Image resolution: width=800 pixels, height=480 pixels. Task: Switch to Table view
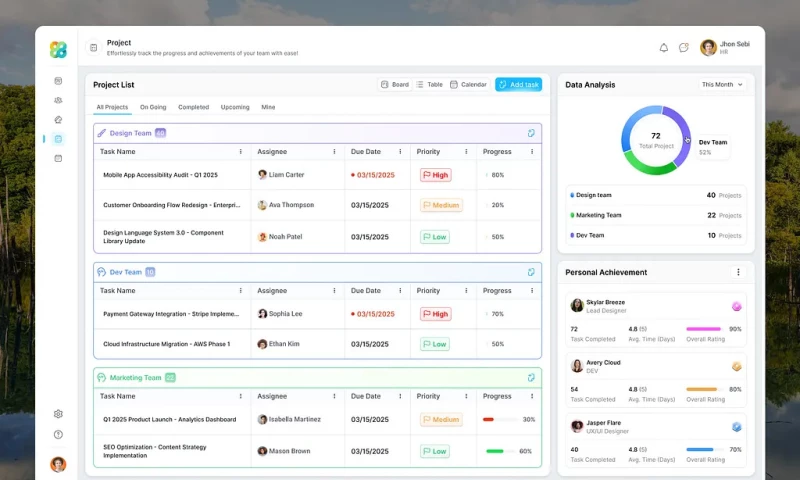(x=429, y=85)
